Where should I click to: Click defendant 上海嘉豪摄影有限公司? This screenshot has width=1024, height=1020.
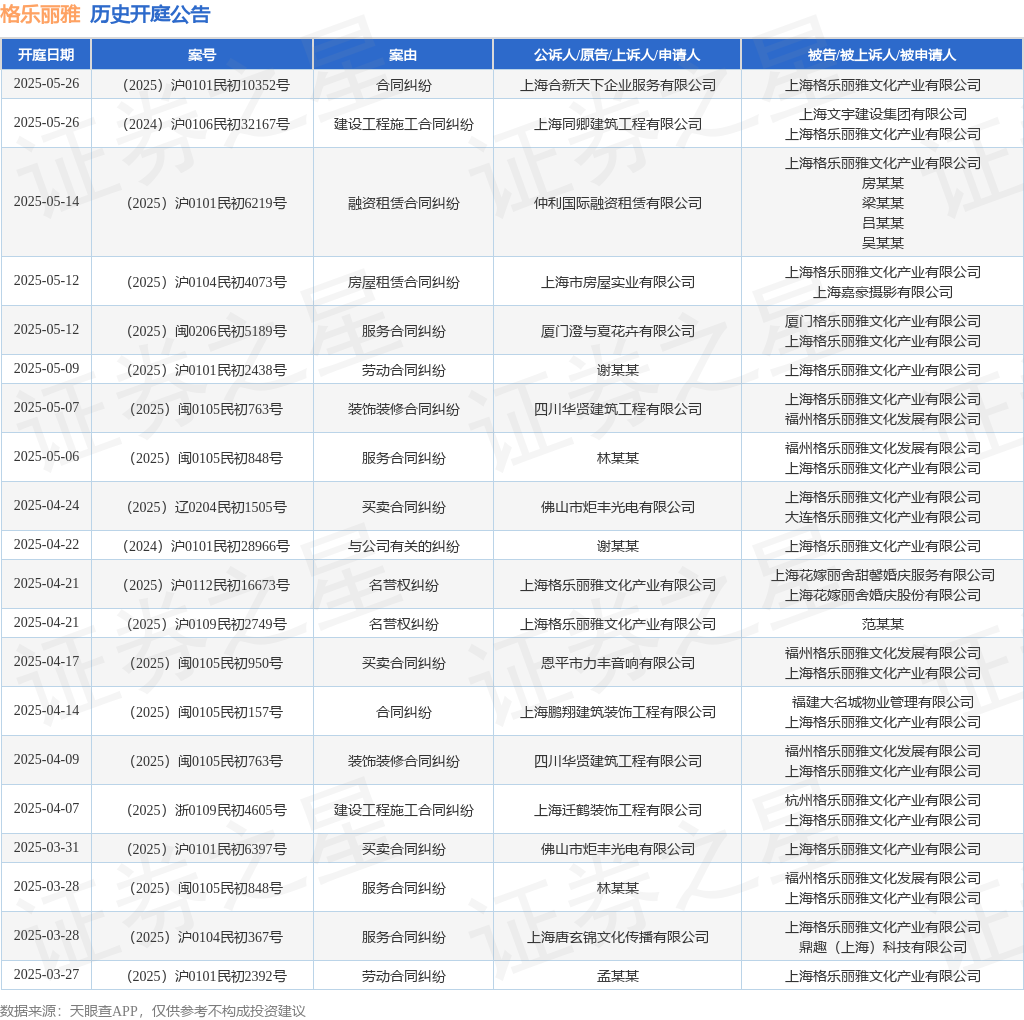pos(883,292)
